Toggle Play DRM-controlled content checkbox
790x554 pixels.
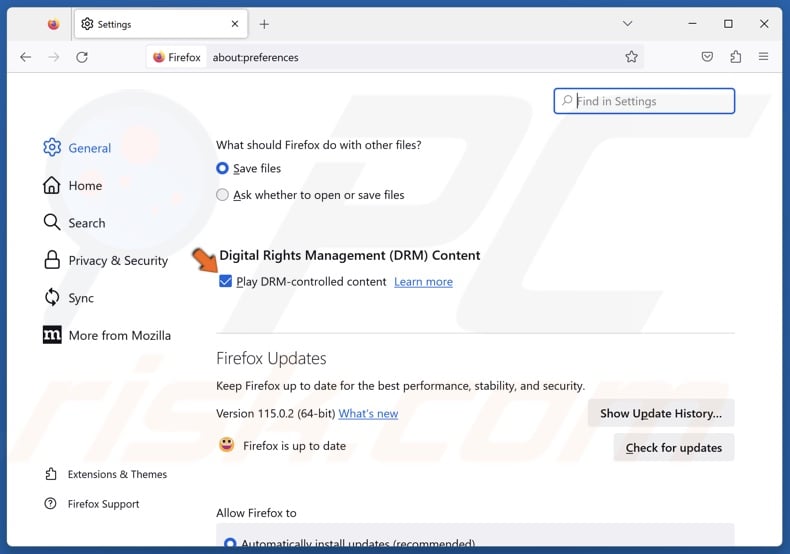click(x=225, y=282)
